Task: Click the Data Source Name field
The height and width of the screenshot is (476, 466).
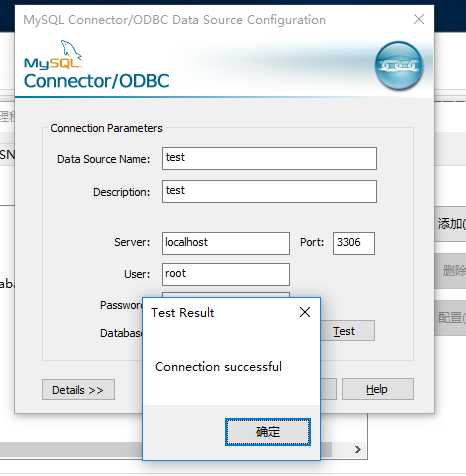Action: [x=269, y=158]
